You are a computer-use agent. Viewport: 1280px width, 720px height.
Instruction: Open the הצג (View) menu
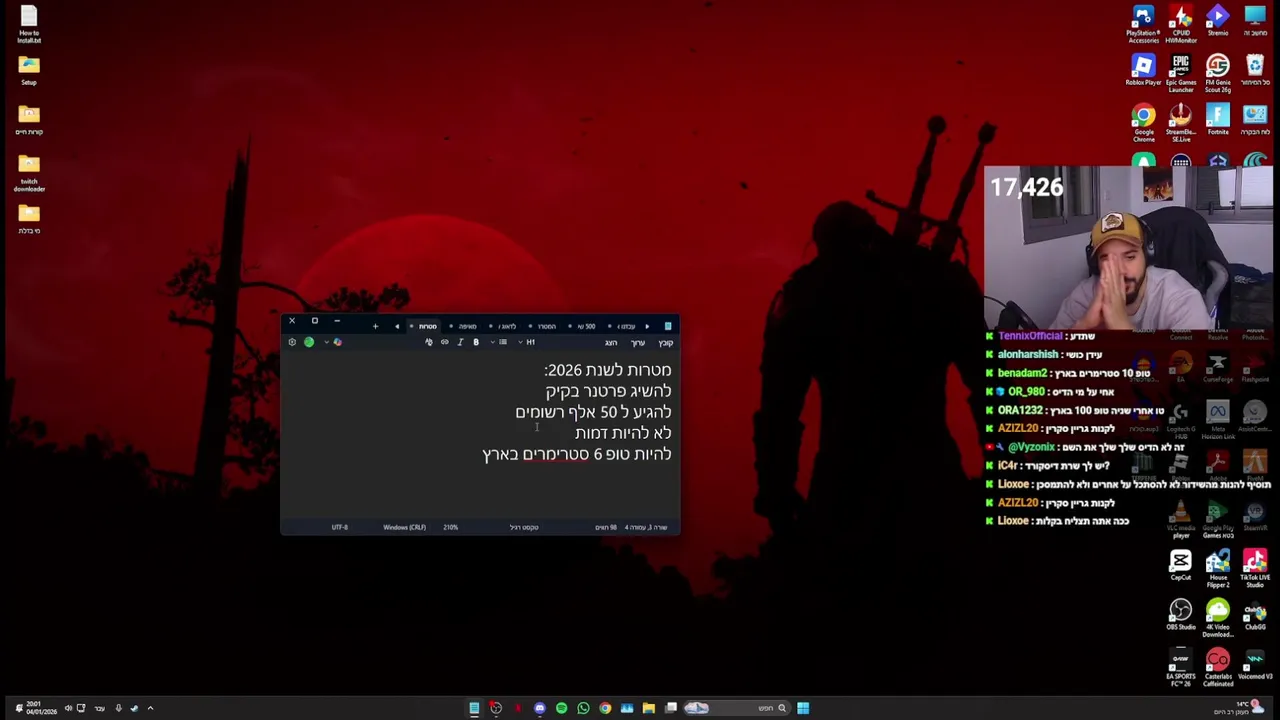tap(611, 343)
